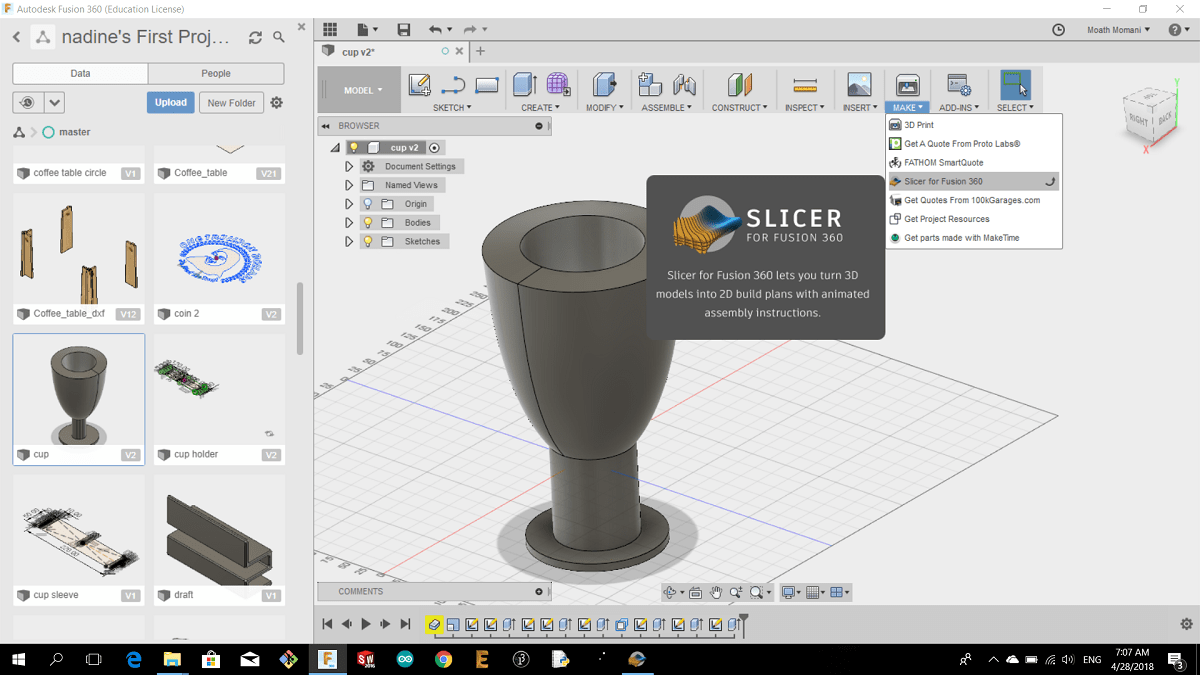Open the Show Data Panel grid icon

[330, 29]
